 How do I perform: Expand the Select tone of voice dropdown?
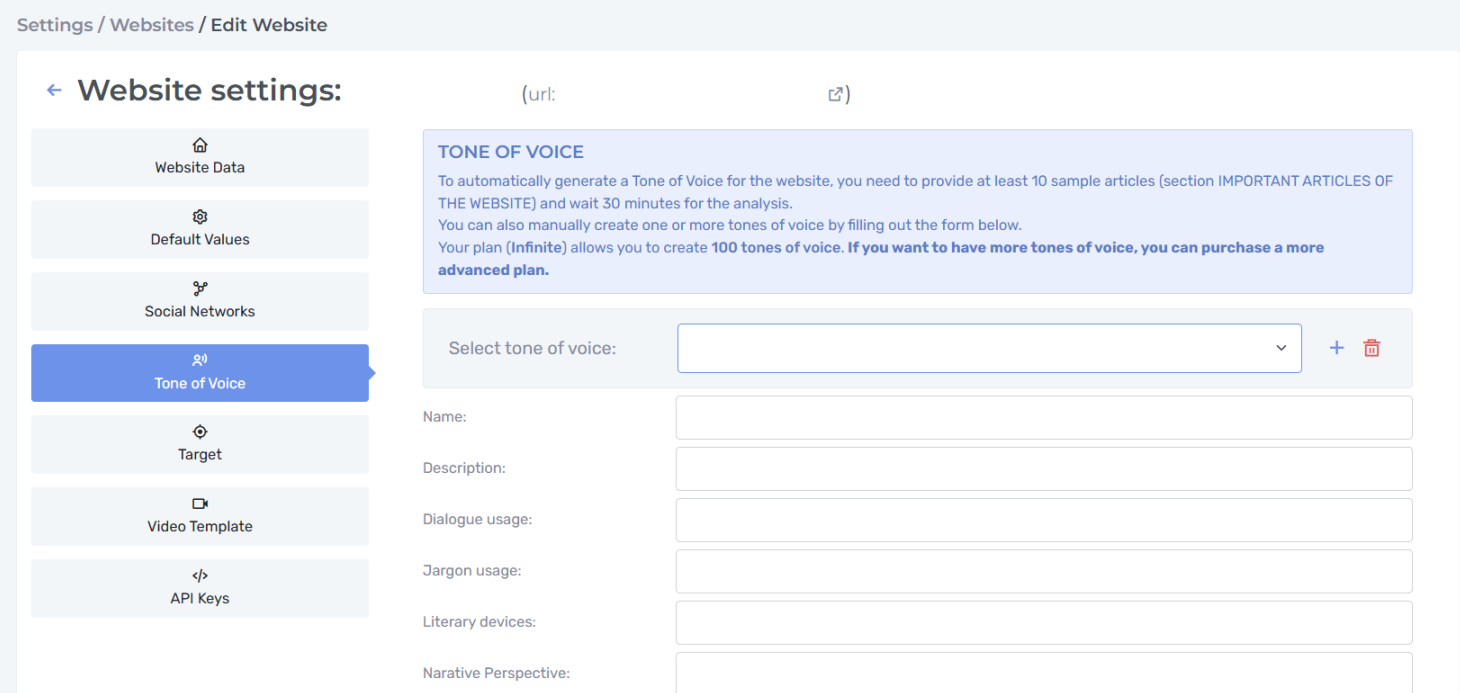tap(989, 348)
